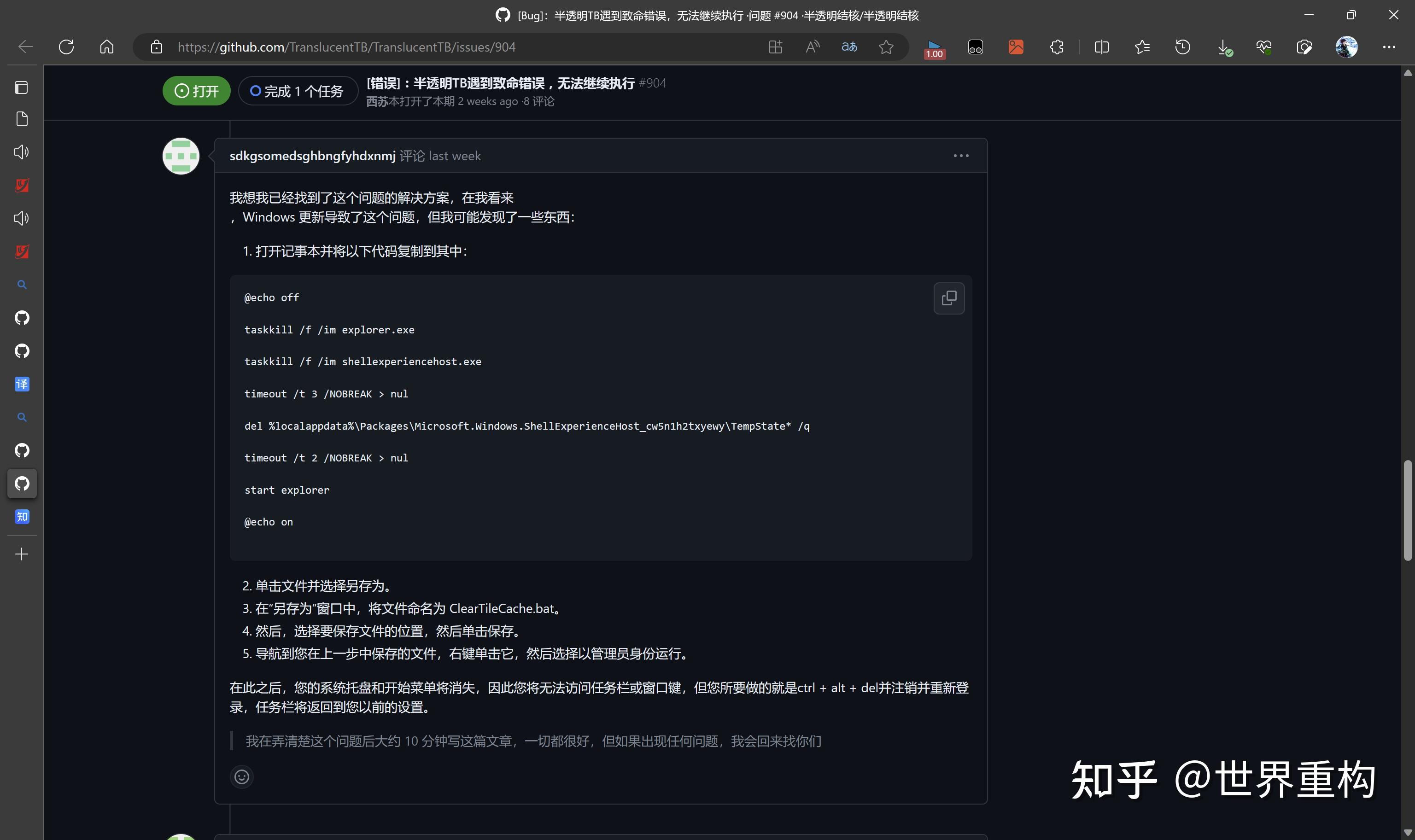Open split screen from the toolbar

coord(1102,47)
